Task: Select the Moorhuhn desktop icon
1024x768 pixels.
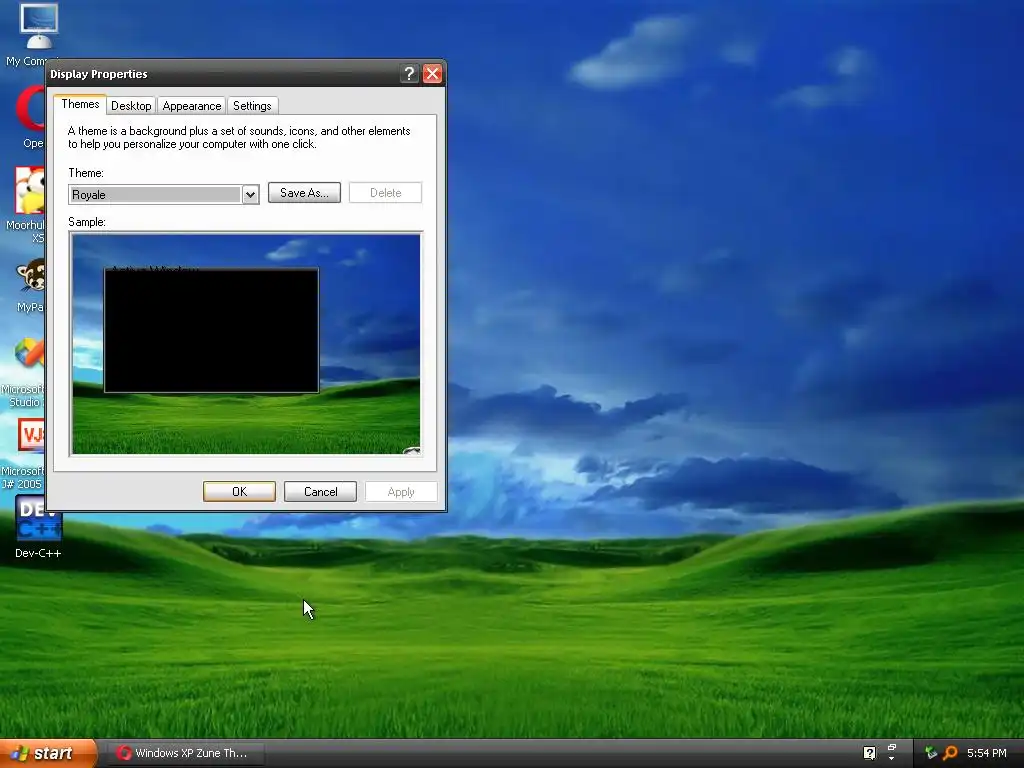Action: pyautogui.click(x=25, y=204)
